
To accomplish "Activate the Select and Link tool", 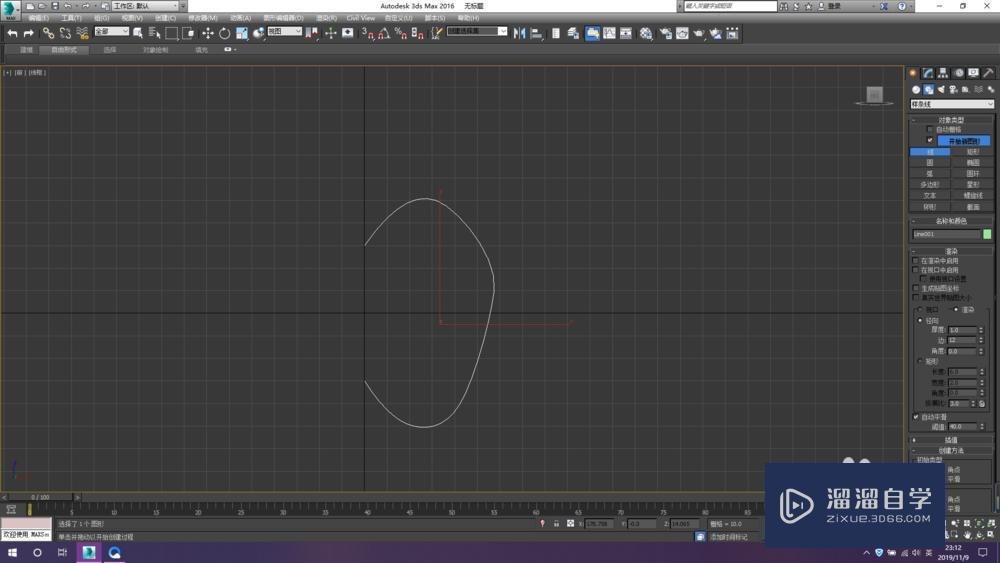I will point(48,33).
